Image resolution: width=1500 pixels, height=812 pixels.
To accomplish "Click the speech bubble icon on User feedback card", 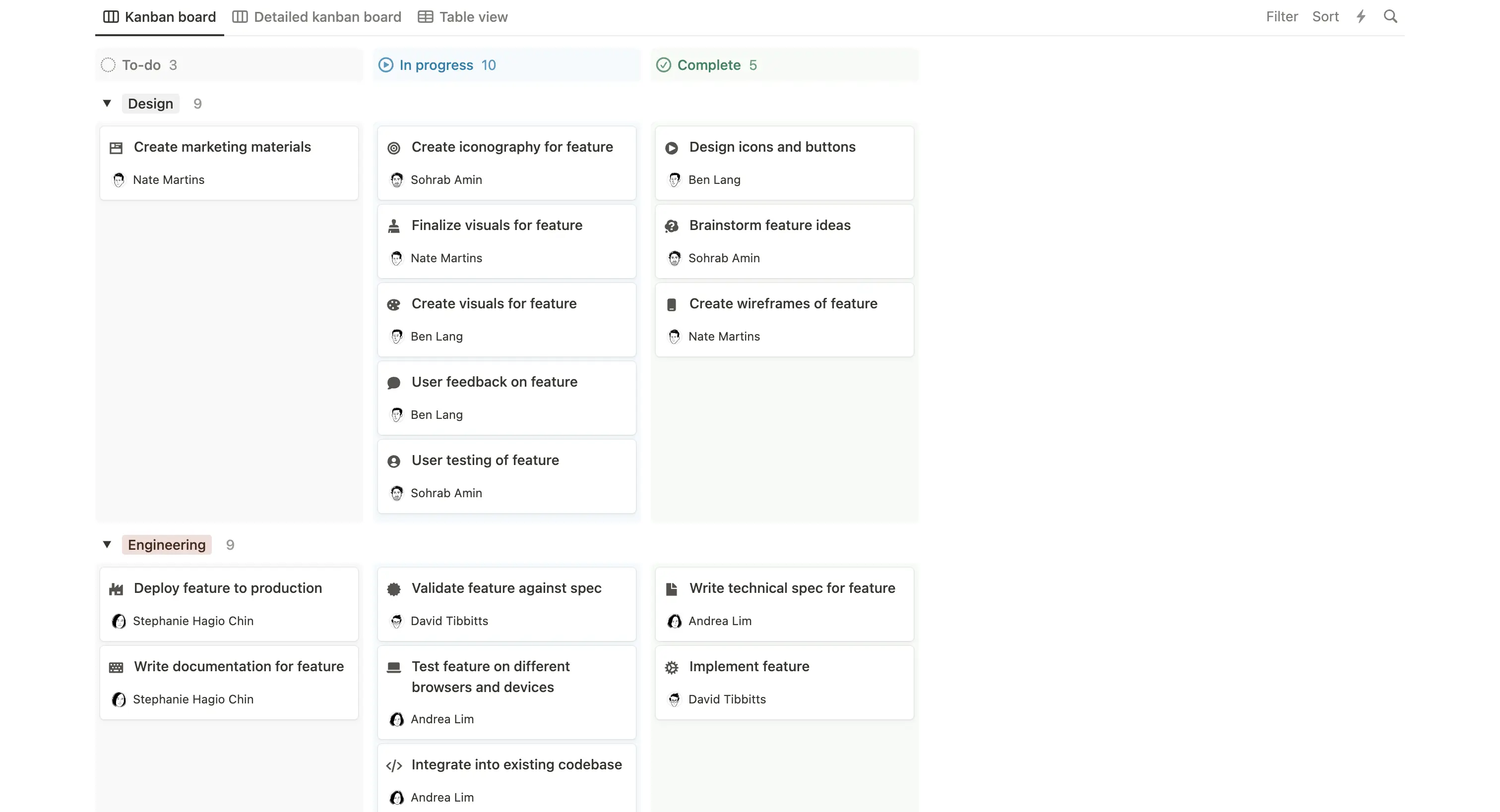I will pyautogui.click(x=395, y=382).
